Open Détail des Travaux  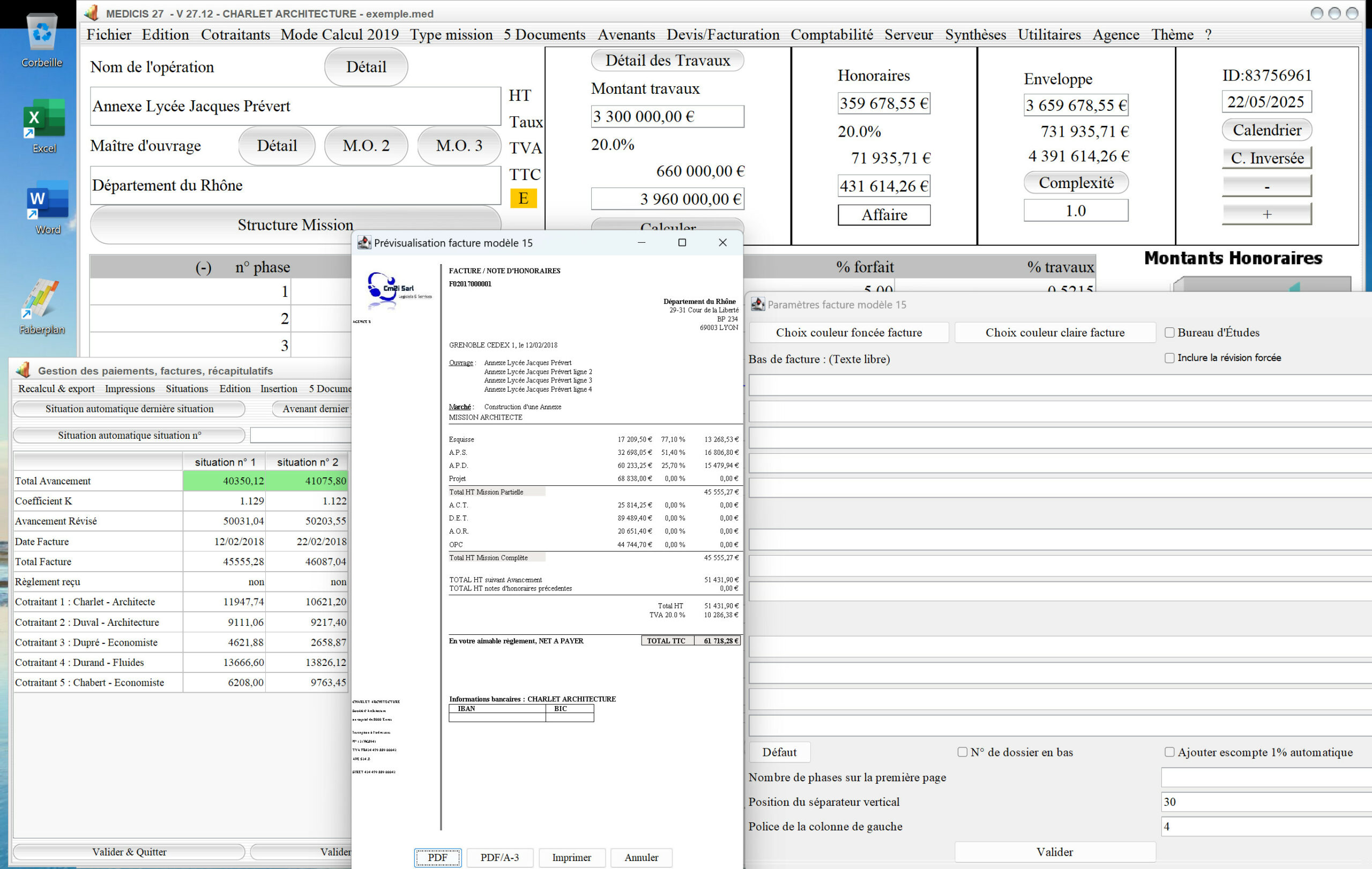point(667,61)
